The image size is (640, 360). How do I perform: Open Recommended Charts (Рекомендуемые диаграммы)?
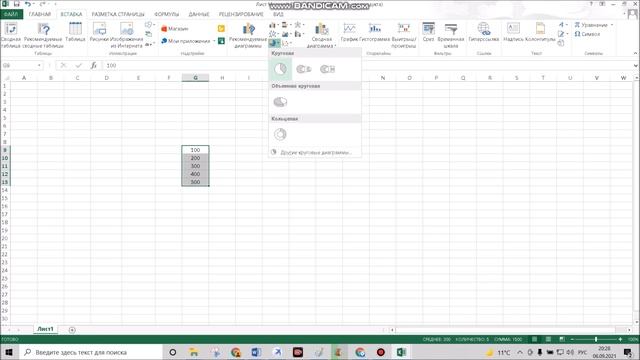pyautogui.click(x=248, y=35)
